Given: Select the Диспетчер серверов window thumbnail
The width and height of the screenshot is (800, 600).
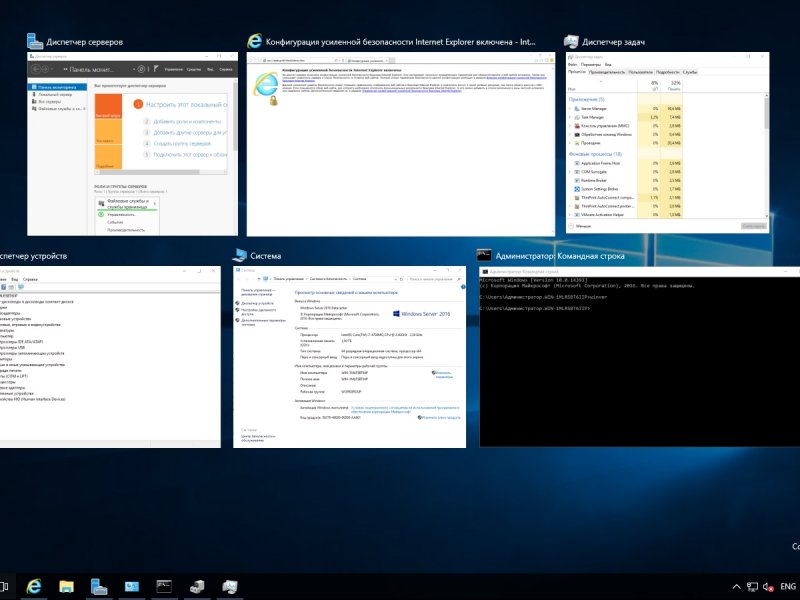Looking at the screenshot, I should point(133,144).
